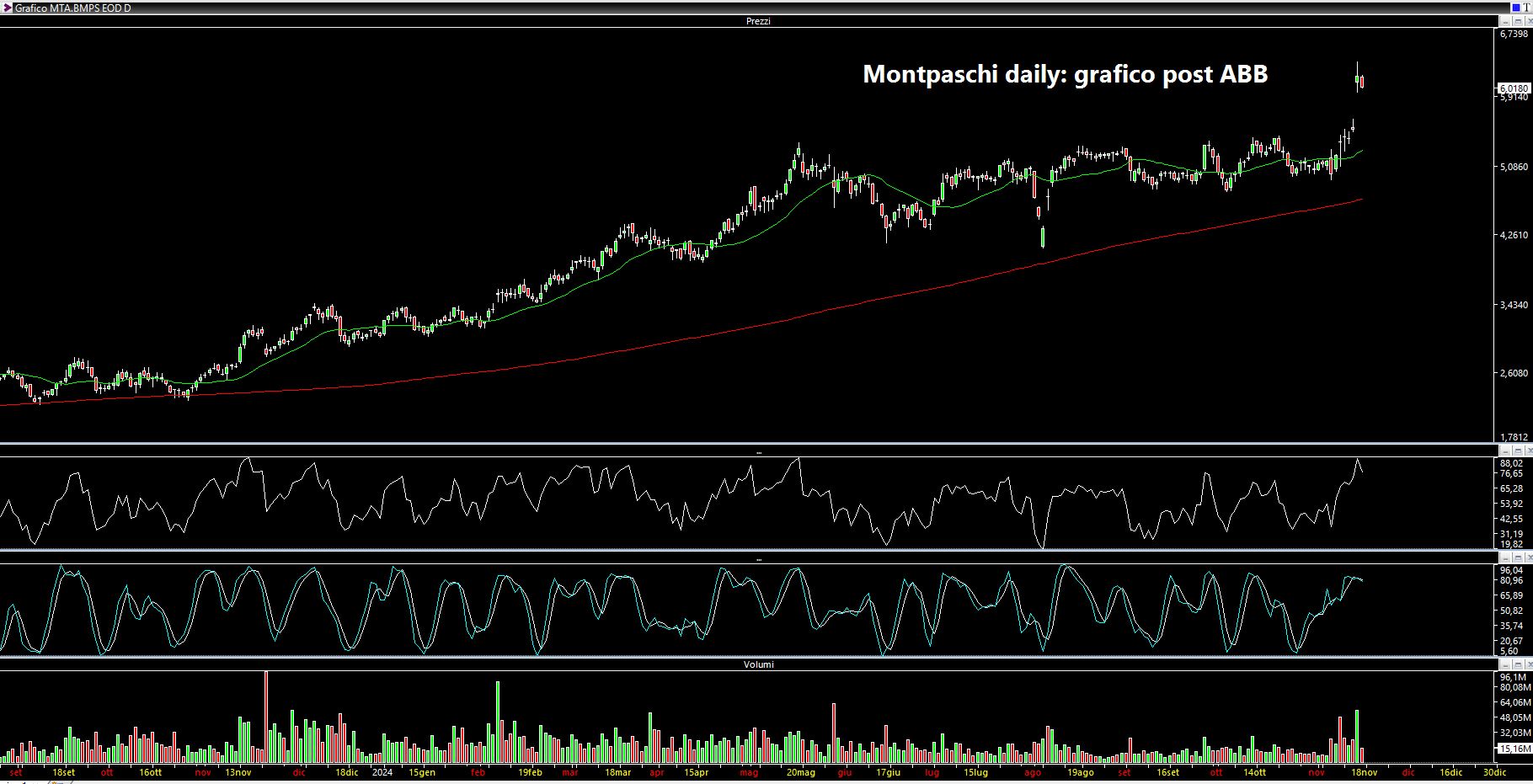Click the 19feb date on time axis
Image resolution: width=1533 pixels, height=784 pixels.
coord(530,772)
